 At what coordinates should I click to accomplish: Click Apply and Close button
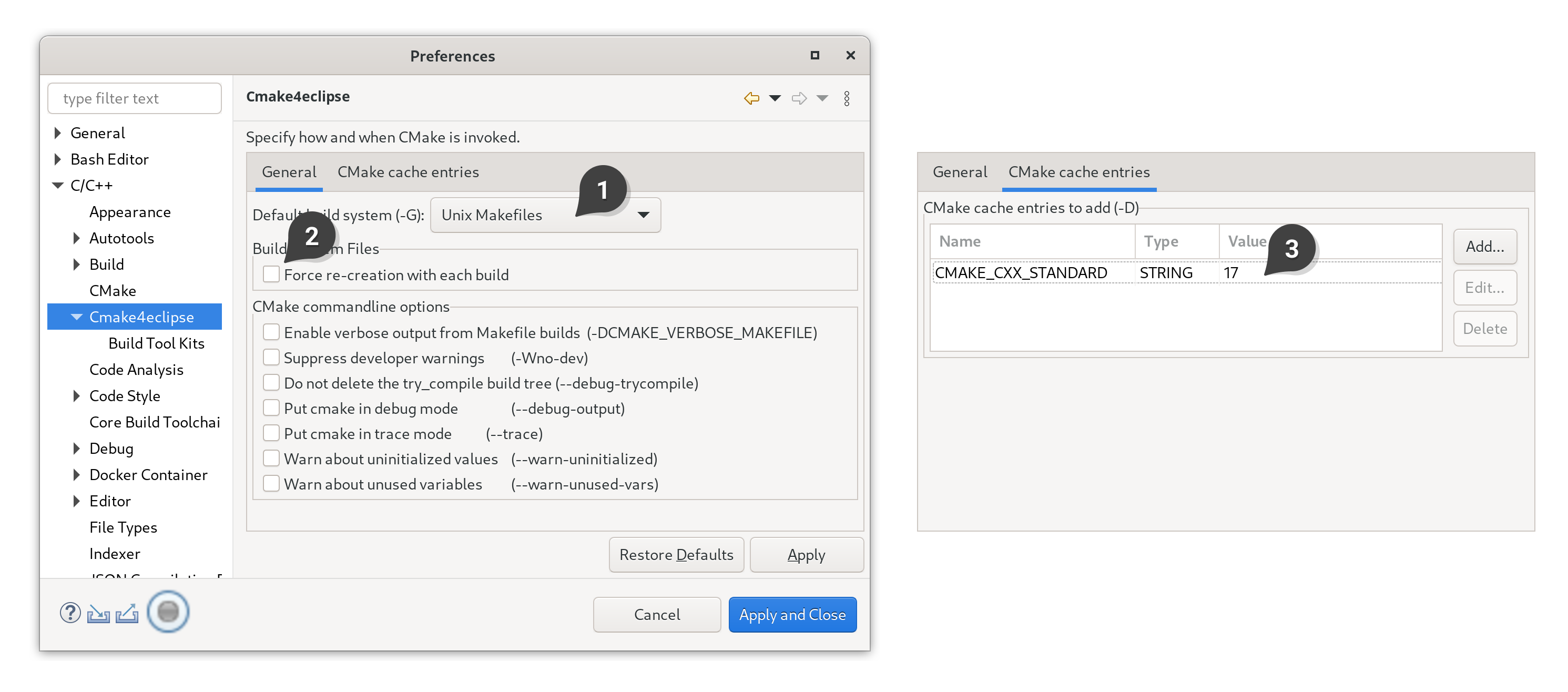(792, 615)
